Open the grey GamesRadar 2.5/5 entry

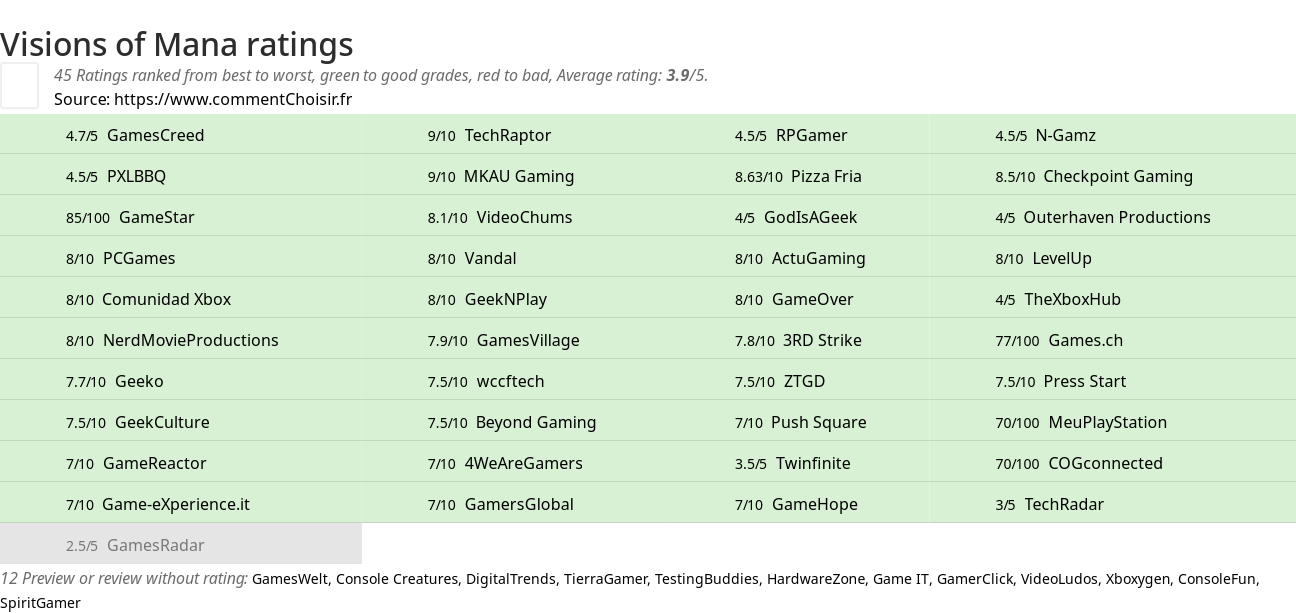181,545
